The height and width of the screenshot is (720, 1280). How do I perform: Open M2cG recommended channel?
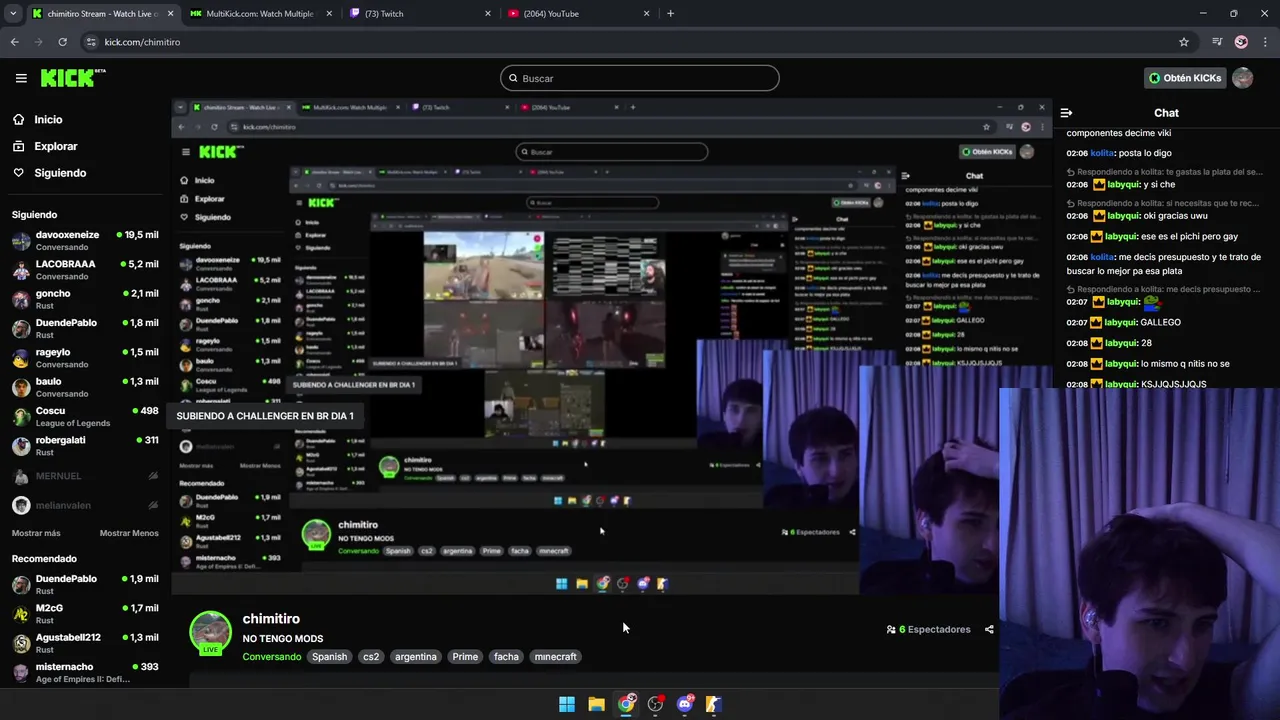(x=85, y=614)
